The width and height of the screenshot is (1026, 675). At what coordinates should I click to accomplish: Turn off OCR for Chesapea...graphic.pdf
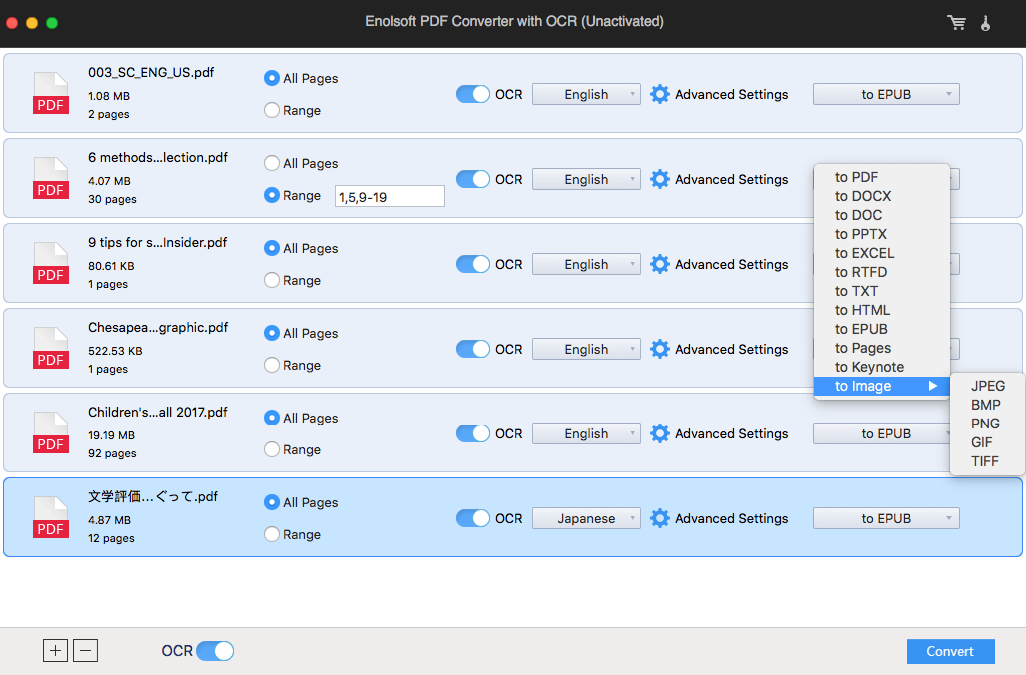(472, 349)
